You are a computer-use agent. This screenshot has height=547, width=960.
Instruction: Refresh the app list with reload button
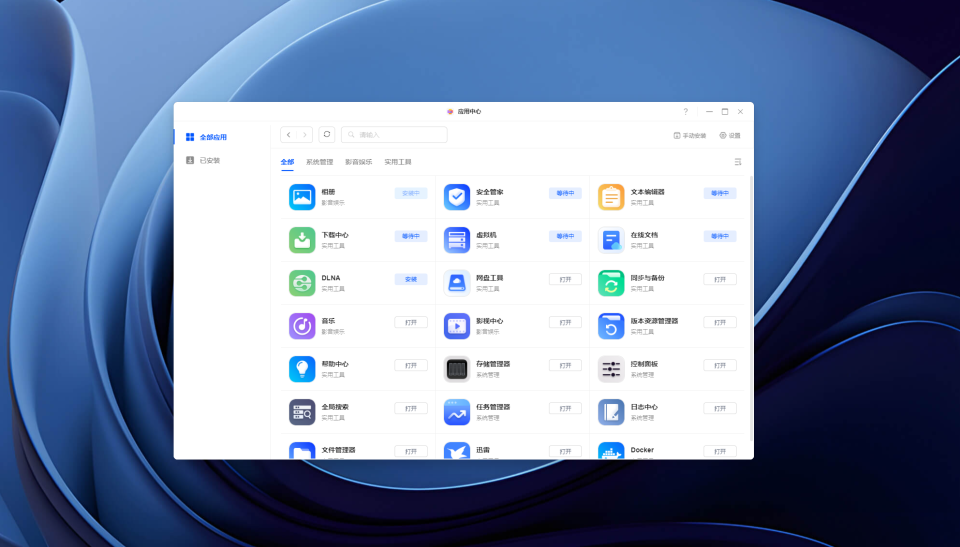pyautogui.click(x=327, y=135)
